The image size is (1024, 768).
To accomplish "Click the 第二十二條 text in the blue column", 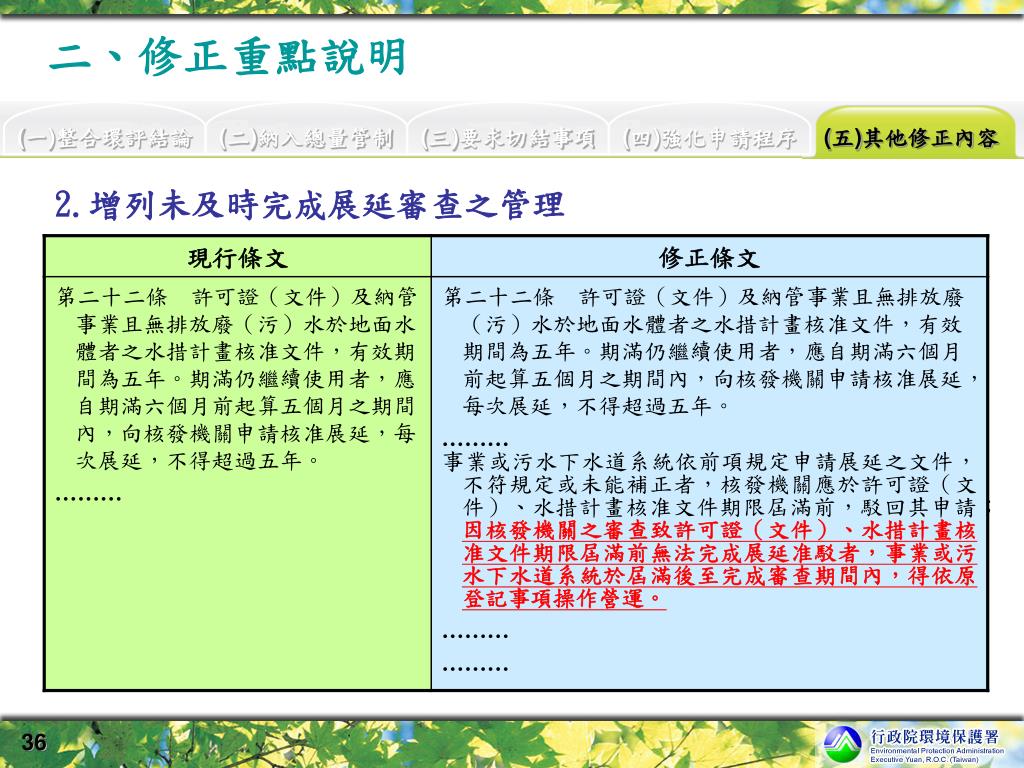I will coord(499,297).
